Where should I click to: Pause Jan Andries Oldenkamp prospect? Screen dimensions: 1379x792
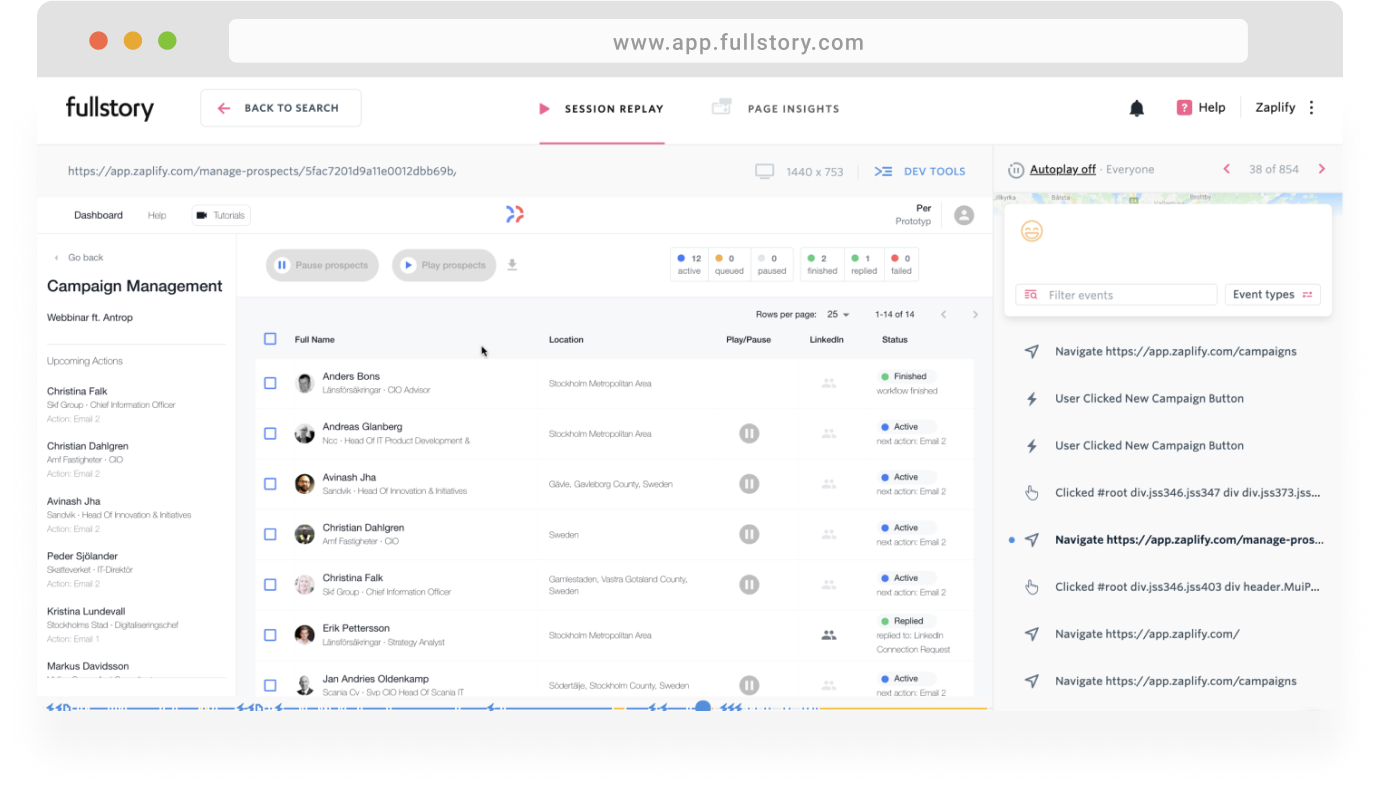tap(749, 685)
